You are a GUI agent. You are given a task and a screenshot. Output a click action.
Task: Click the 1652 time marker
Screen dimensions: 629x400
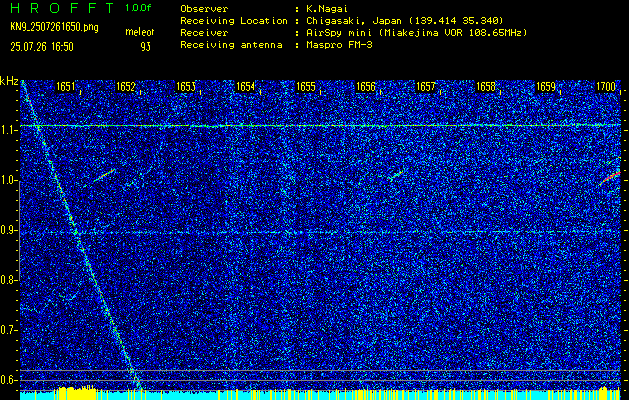coord(126,87)
